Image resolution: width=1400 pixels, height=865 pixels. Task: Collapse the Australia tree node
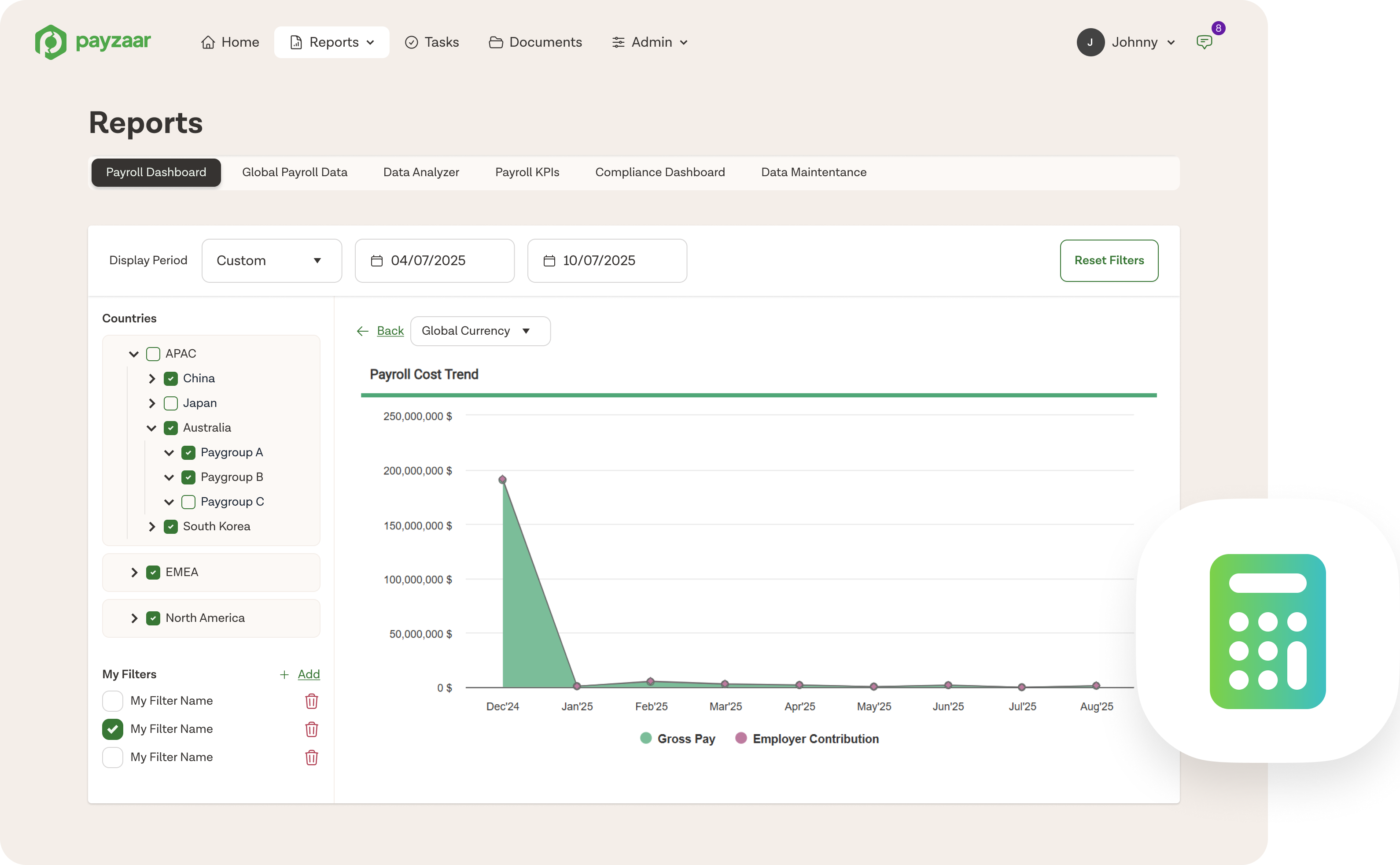click(x=151, y=428)
